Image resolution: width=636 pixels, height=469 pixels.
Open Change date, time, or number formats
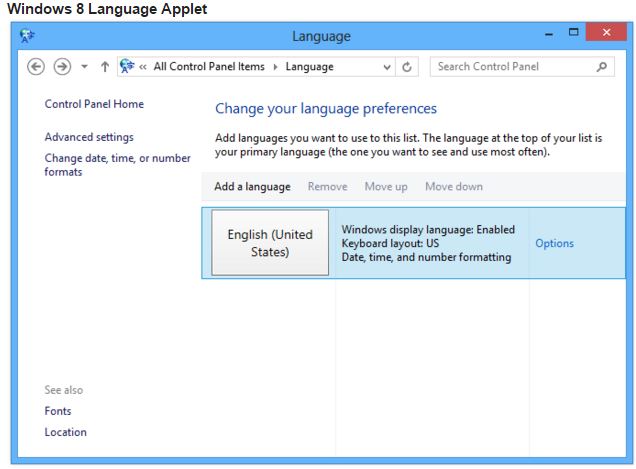[117, 165]
